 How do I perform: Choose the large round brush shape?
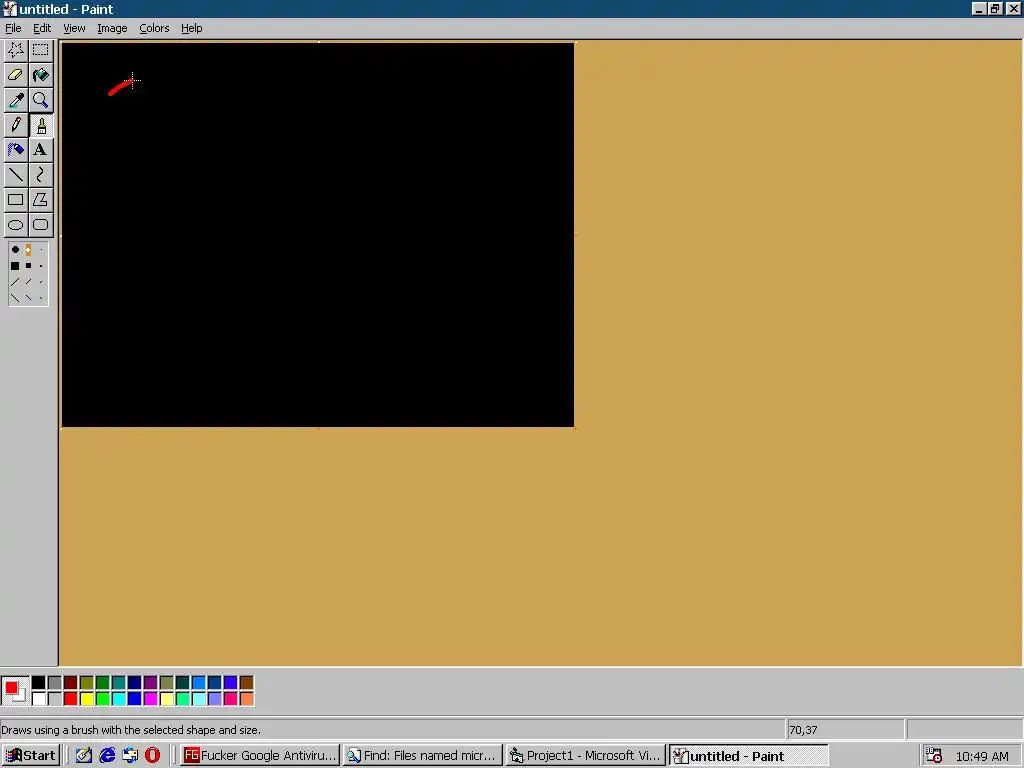click(15, 249)
